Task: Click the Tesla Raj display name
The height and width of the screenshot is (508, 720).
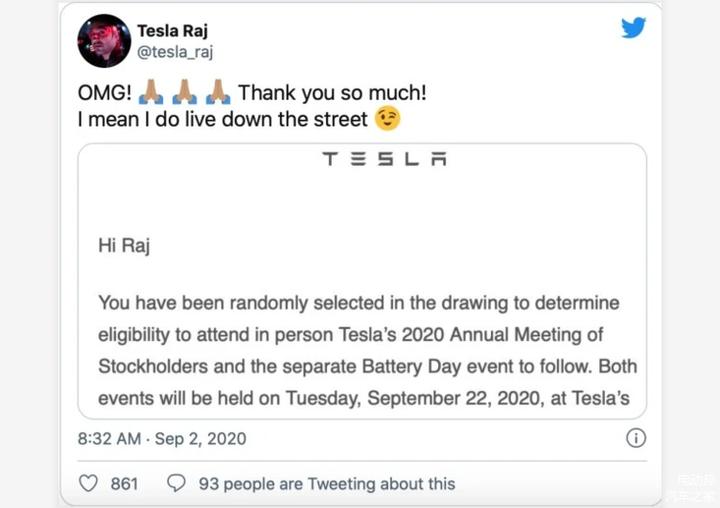Action: click(x=173, y=31)
